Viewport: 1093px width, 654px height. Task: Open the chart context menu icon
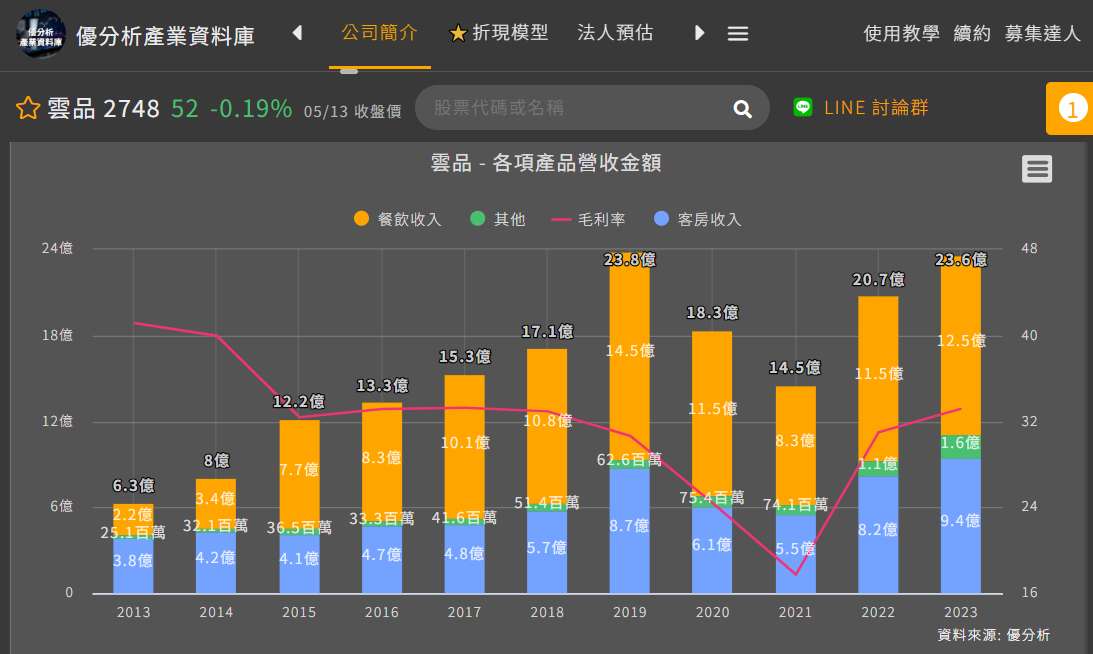(1037, 169)
